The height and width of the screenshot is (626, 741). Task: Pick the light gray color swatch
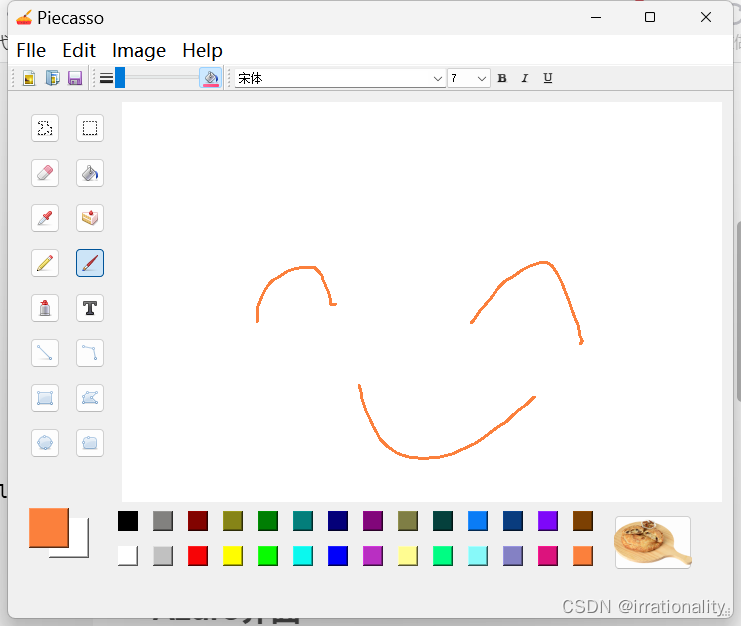click(163, 556)
